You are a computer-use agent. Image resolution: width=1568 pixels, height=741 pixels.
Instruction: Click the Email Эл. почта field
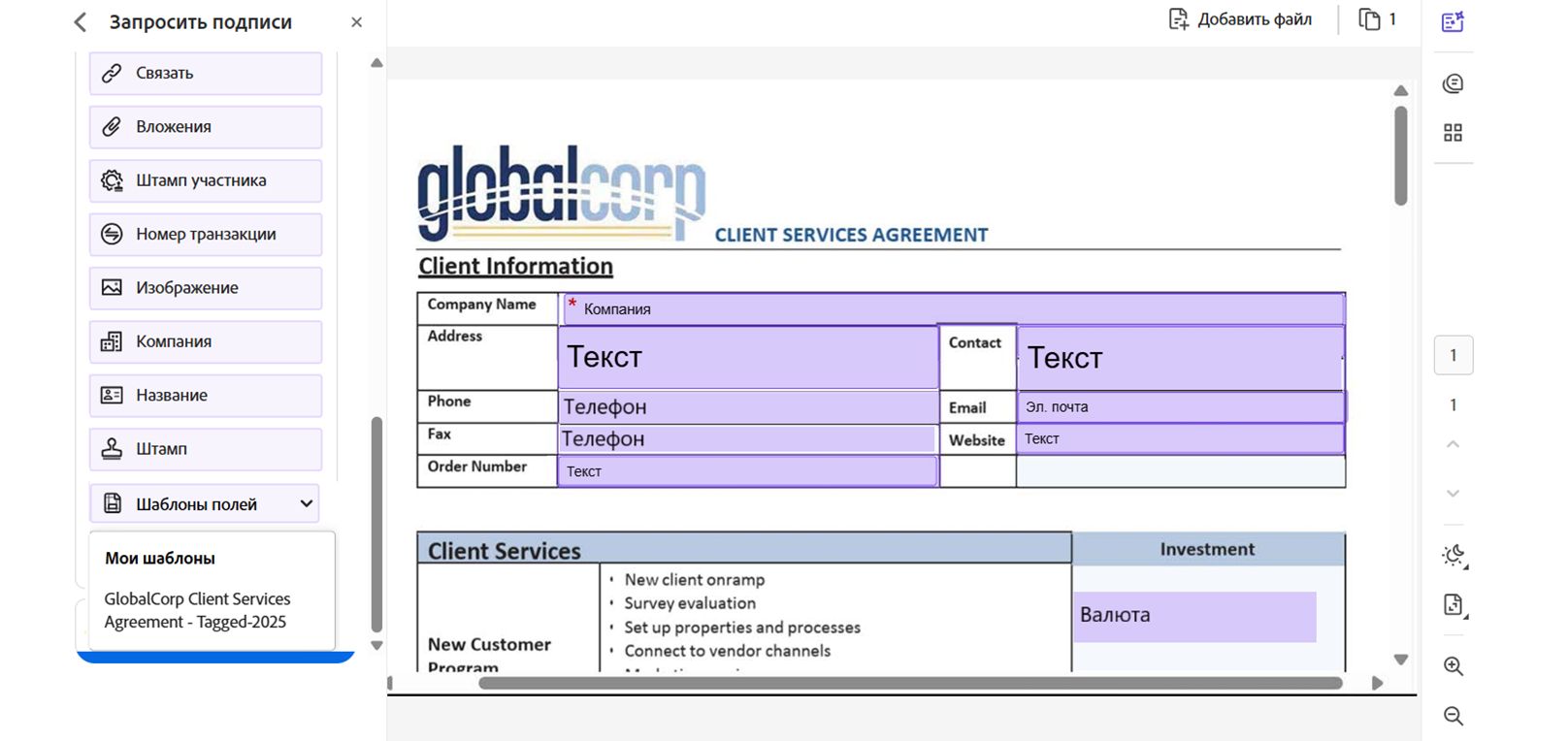tap(1181, 407)
